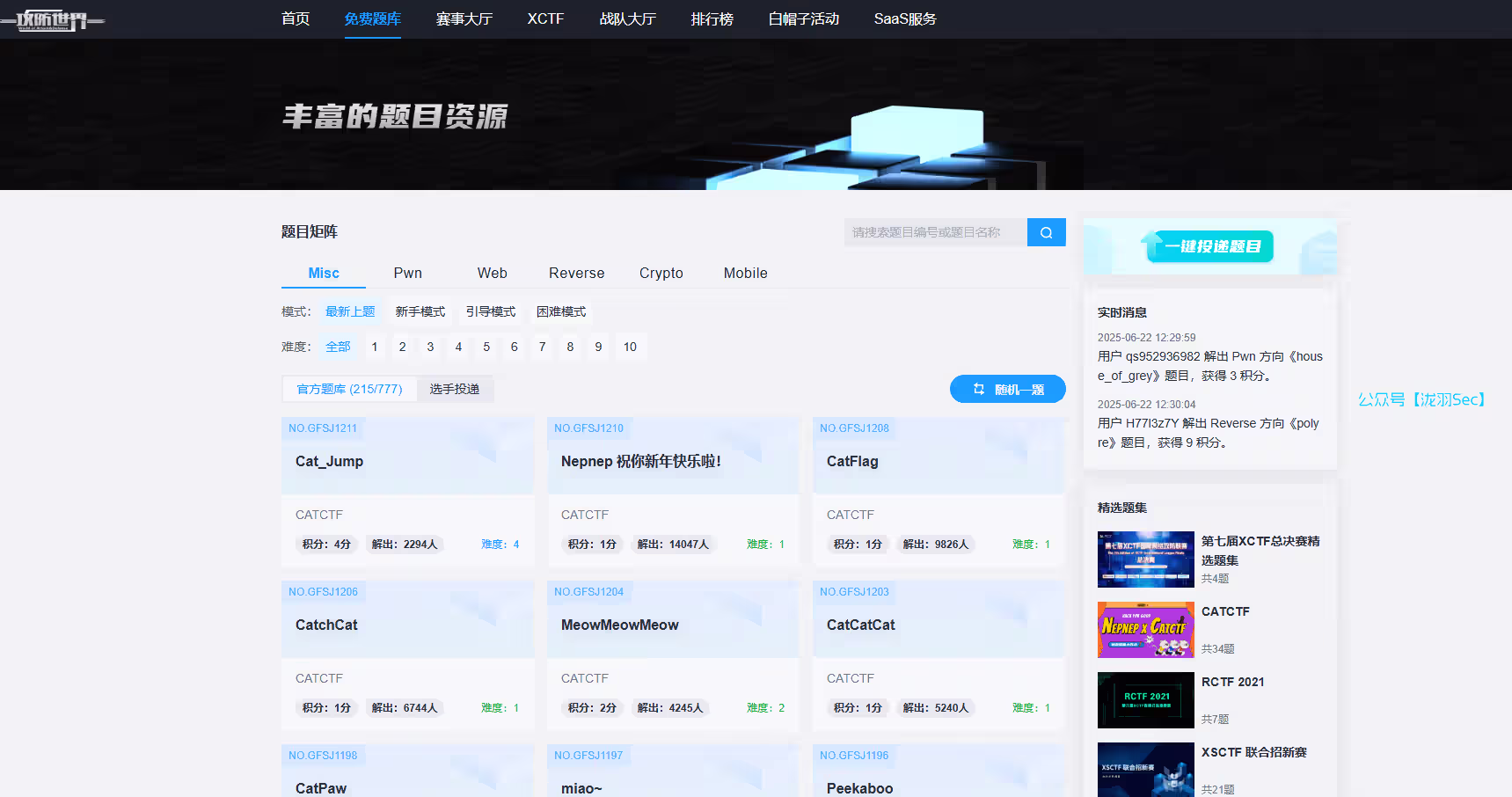Viewport: 1512px width, 797px height.
Task: Open XSCTF 联合招新赛 collection thumbnail
Action: 1145,770
